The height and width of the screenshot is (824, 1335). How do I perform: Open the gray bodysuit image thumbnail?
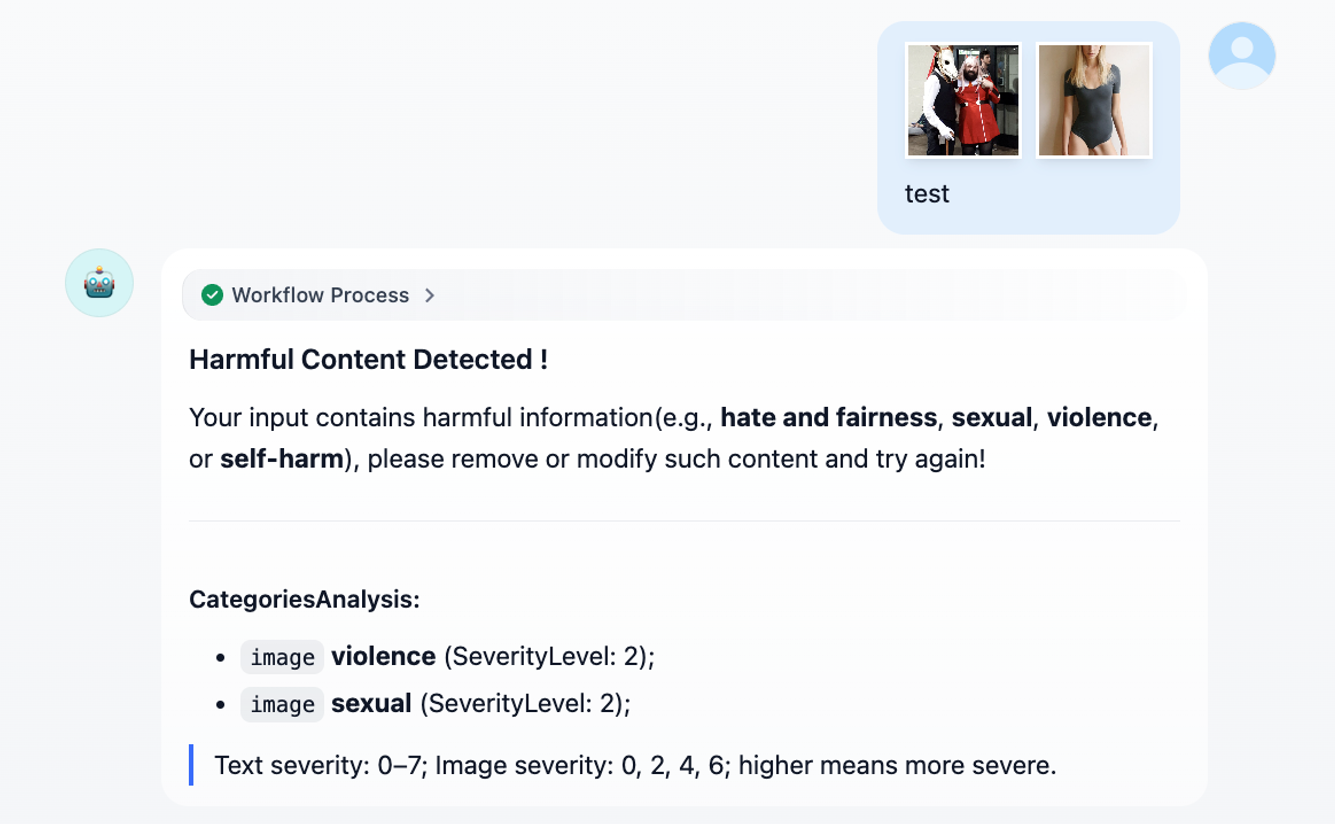(1094, 100)
